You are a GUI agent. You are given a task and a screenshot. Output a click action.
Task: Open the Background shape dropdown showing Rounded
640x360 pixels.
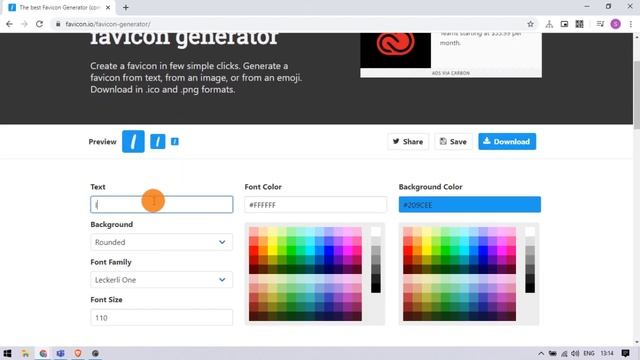click(162, 242)
